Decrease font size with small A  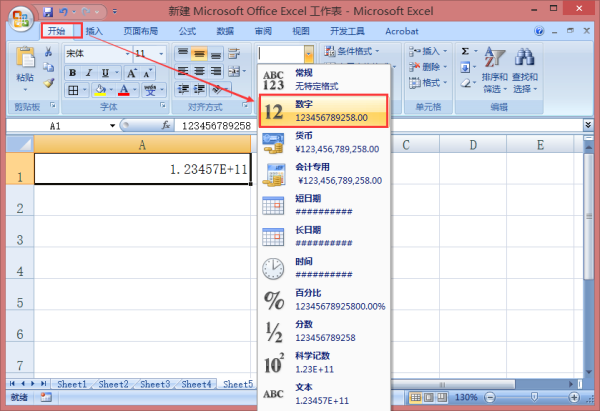(x=147, y=73)
